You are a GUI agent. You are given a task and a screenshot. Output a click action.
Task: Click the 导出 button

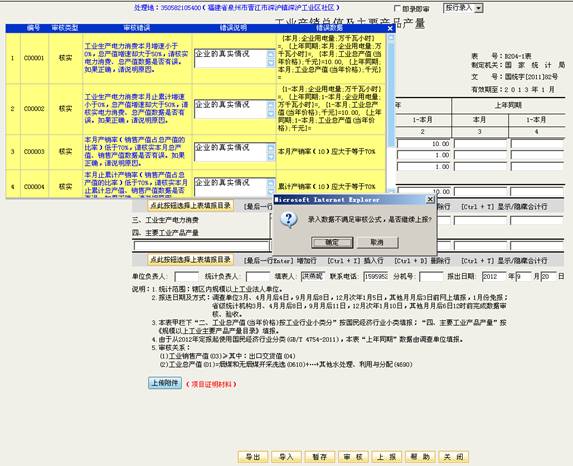[253, 457]
